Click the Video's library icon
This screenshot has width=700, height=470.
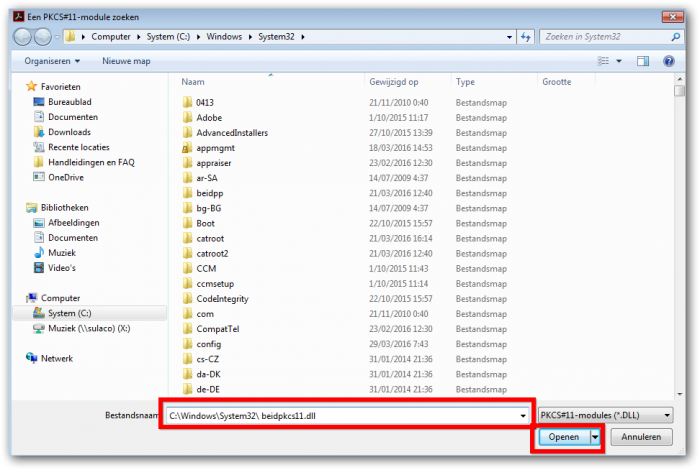point(39,268)
